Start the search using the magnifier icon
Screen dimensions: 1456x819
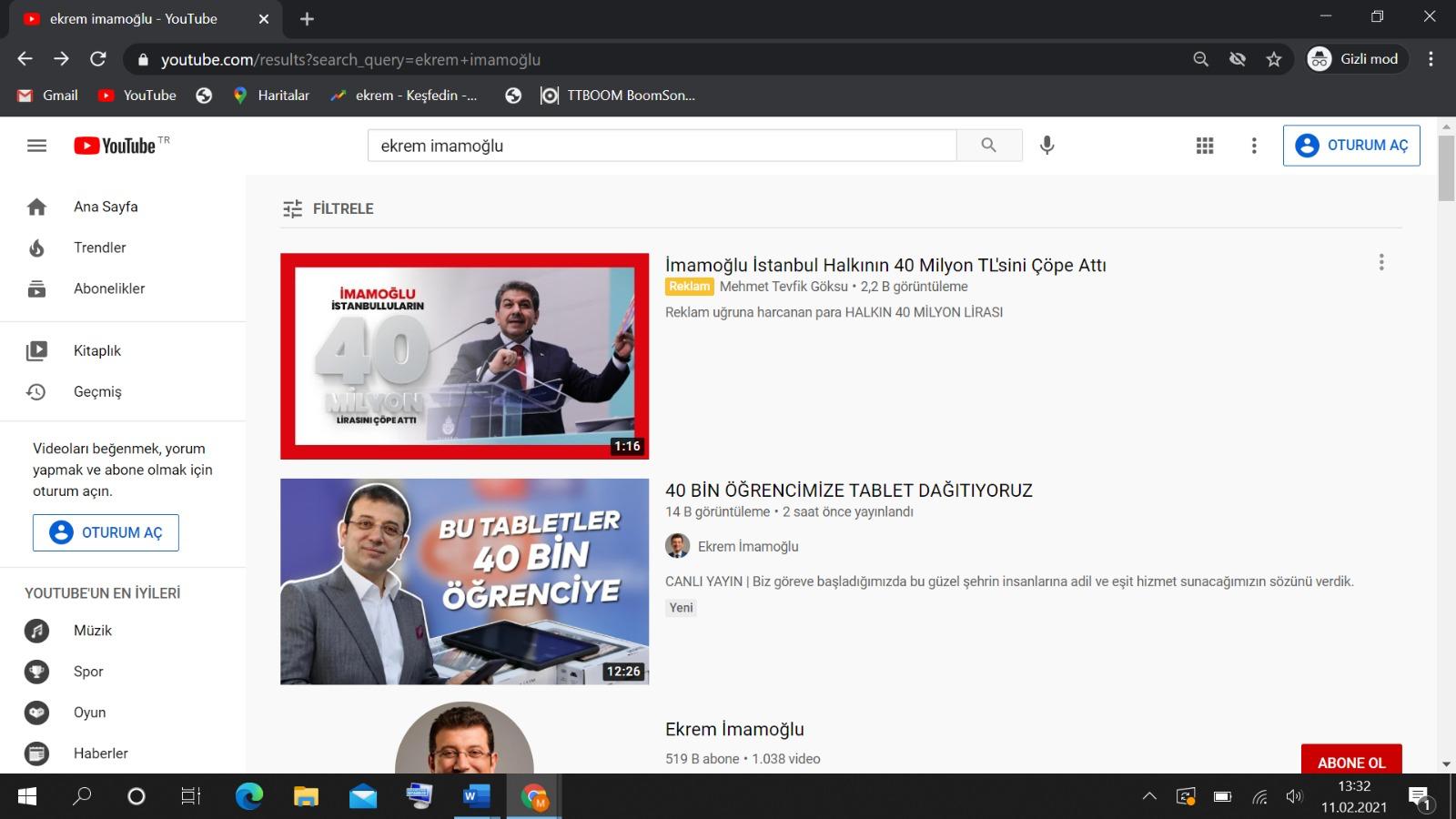click(989, 145)
